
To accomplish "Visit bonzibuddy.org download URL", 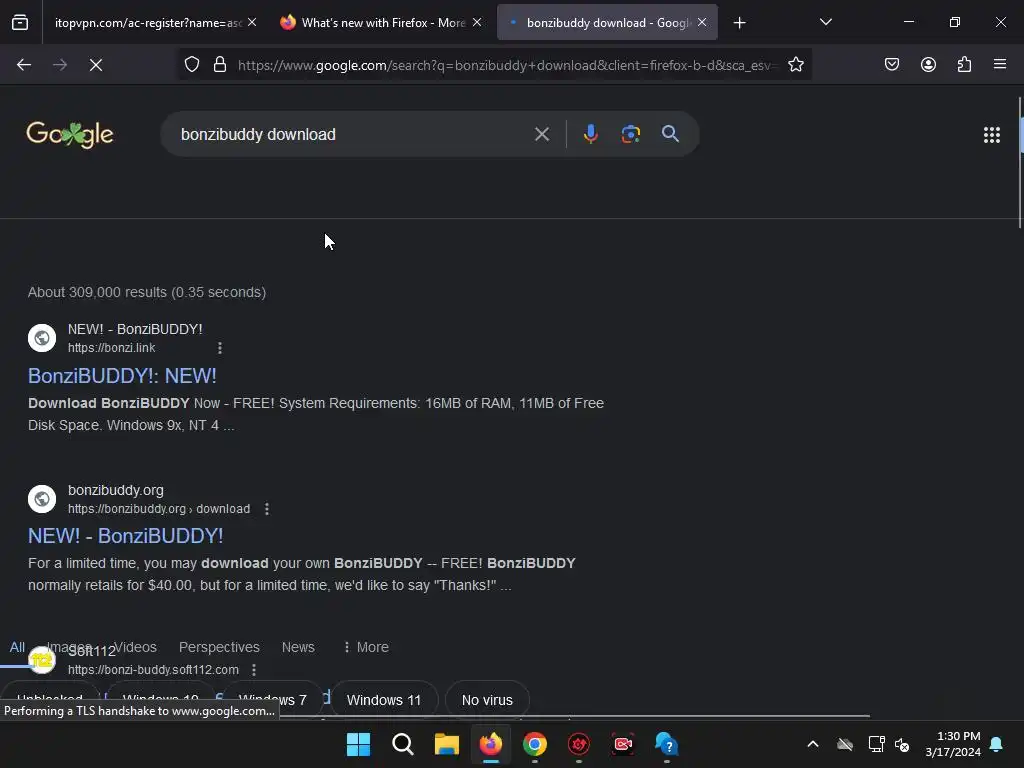I will click(159, 509).
